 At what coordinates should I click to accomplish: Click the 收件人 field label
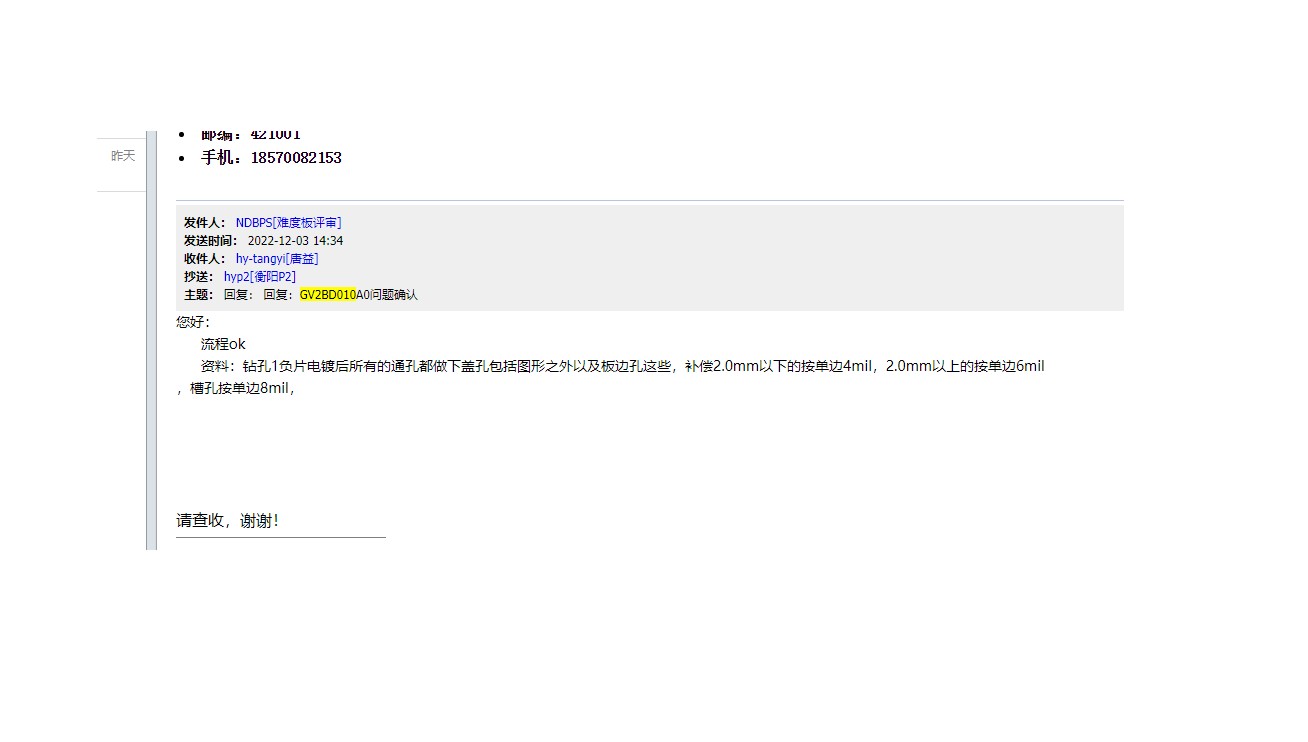tap(205, 259)
